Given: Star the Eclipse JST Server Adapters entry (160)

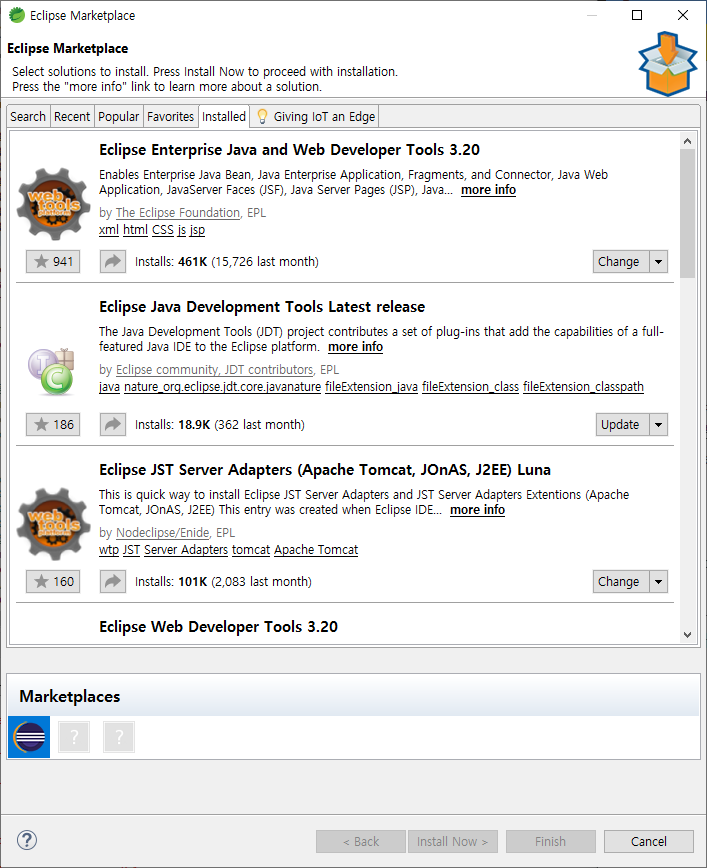Looking at the screenshot, I should tap(53, 581).
